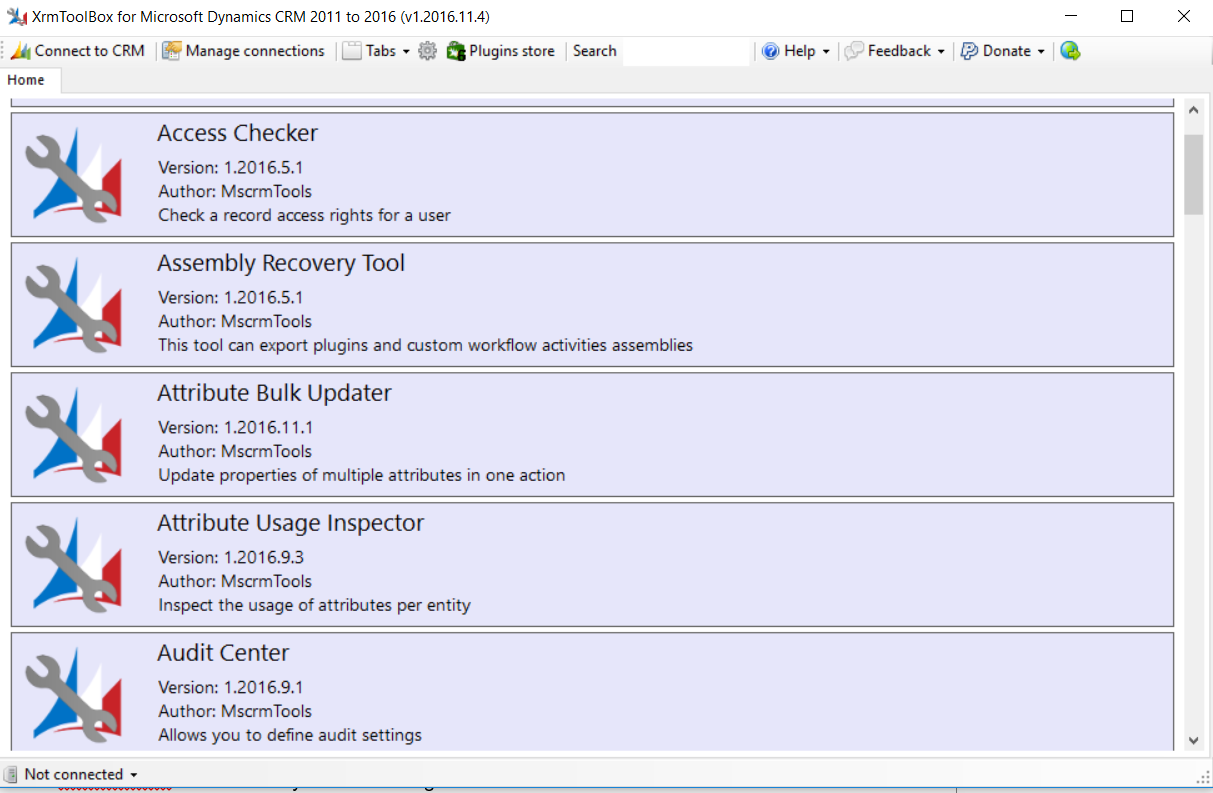Click the Tabs page icon
The height and width of the screenshot is (793, 1213).
[351, 51]
